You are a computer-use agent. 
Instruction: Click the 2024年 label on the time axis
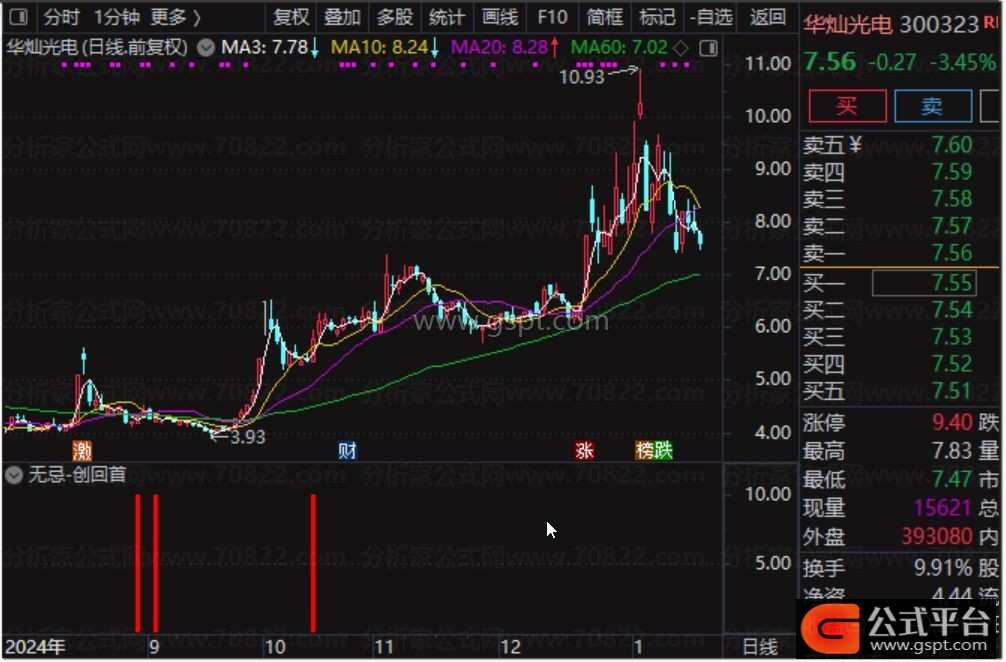(35, 647)
